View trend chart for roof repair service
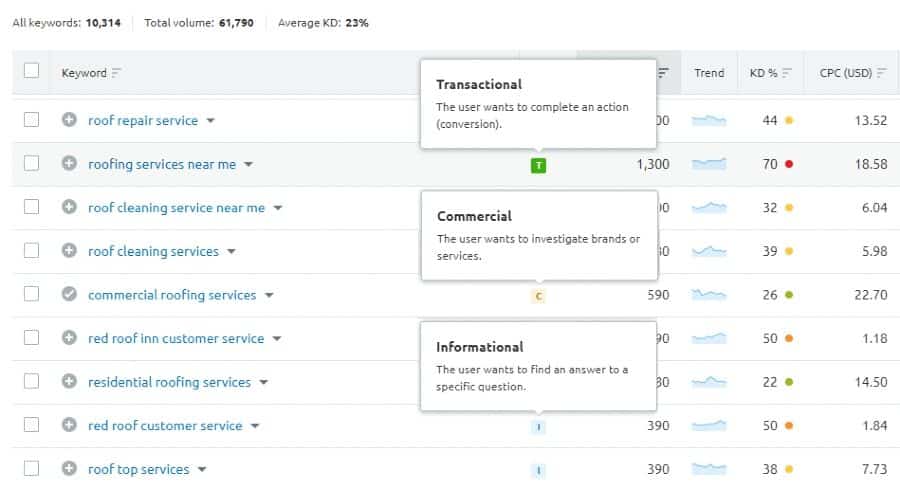 [x=709, y=120]
